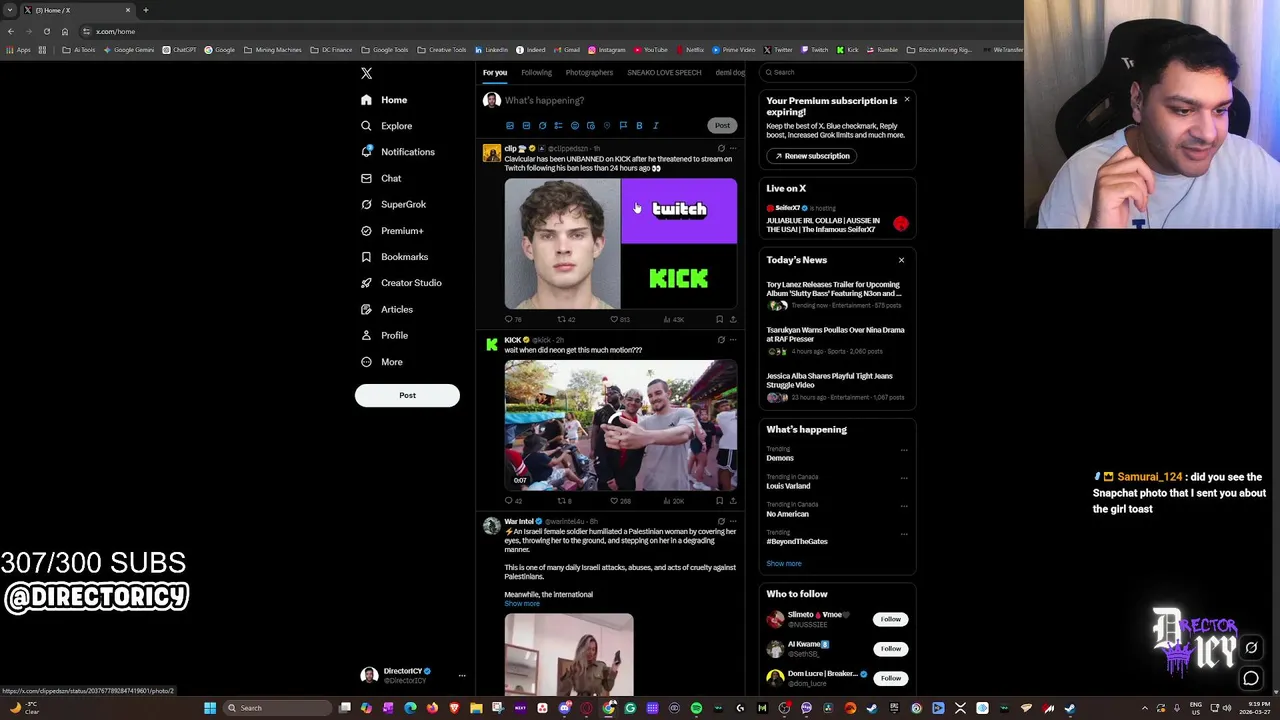Screen dimensions: 1280x720
Task: Bookmark the KICK post
Action: 719,501
